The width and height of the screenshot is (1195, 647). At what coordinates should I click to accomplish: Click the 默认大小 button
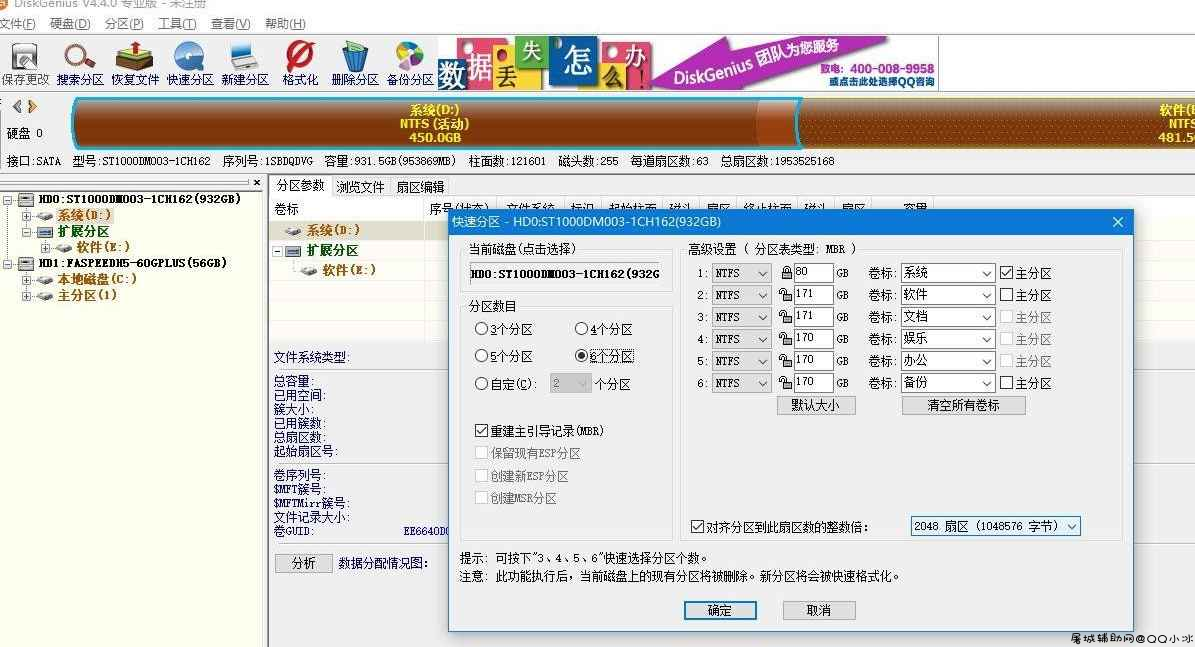[815, 405]
